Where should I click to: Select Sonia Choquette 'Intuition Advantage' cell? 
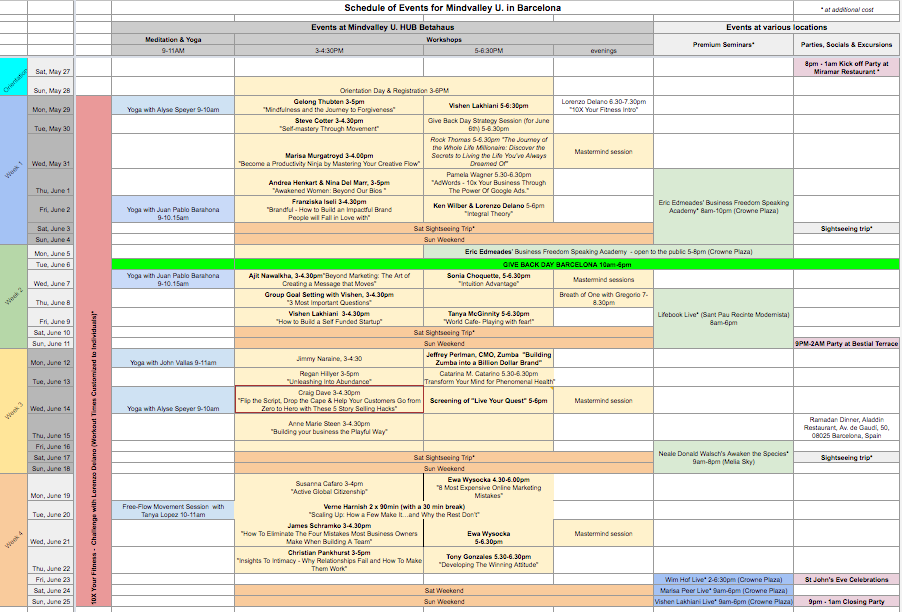(488, 280)
